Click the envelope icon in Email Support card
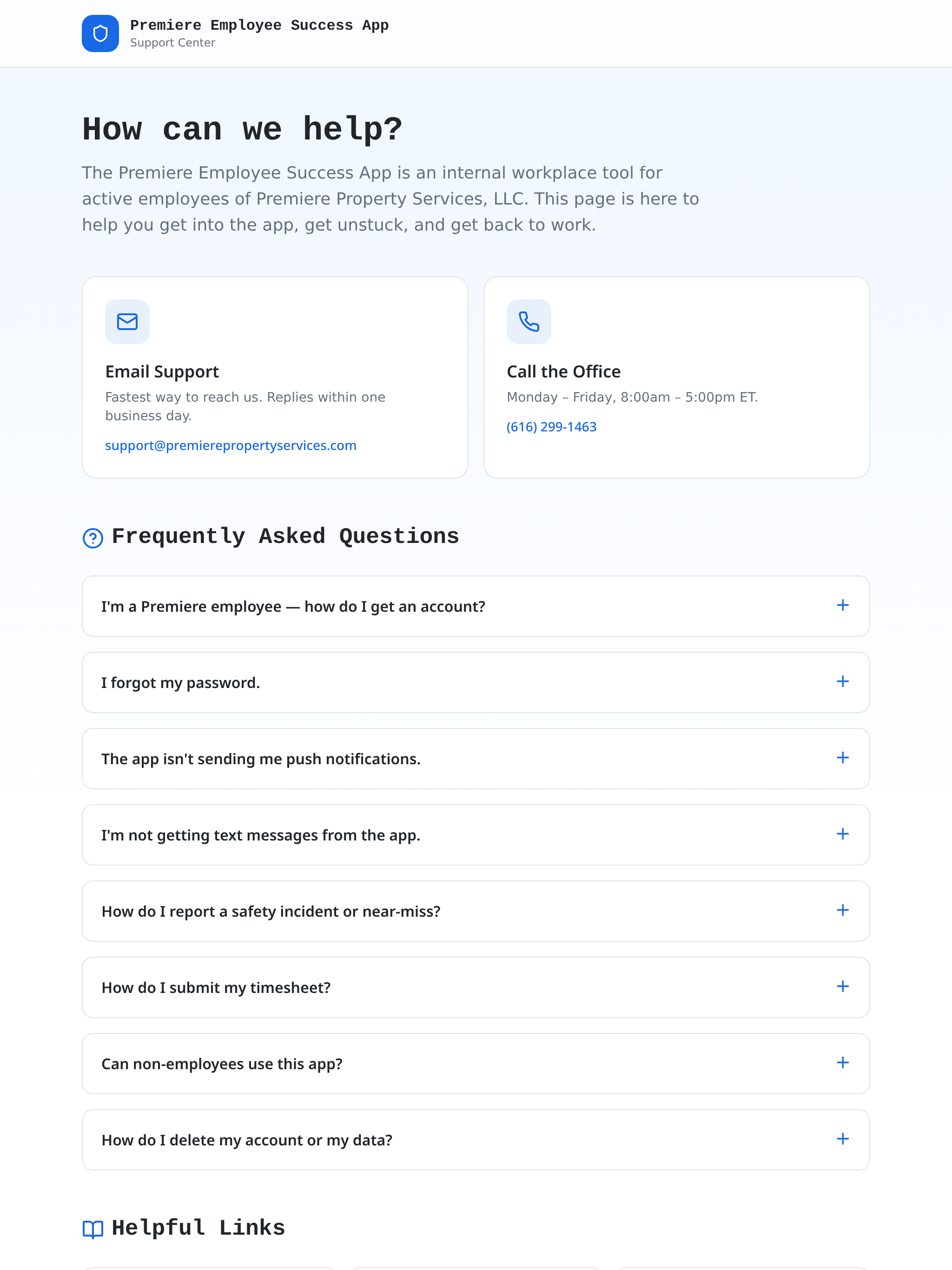The height and width of the screenshot is (1270, 952). coord(127,322)
